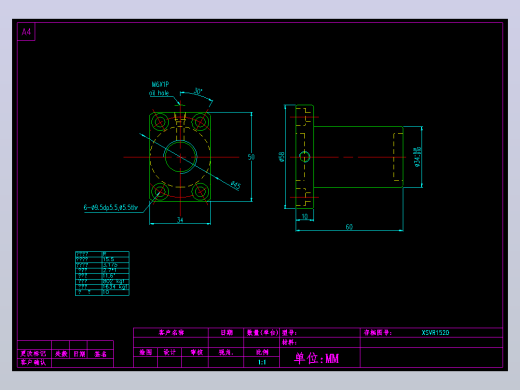Click the 客户名称 title block header
The width and height of the screenshot is (520, 390).
(x=171, y=332)
